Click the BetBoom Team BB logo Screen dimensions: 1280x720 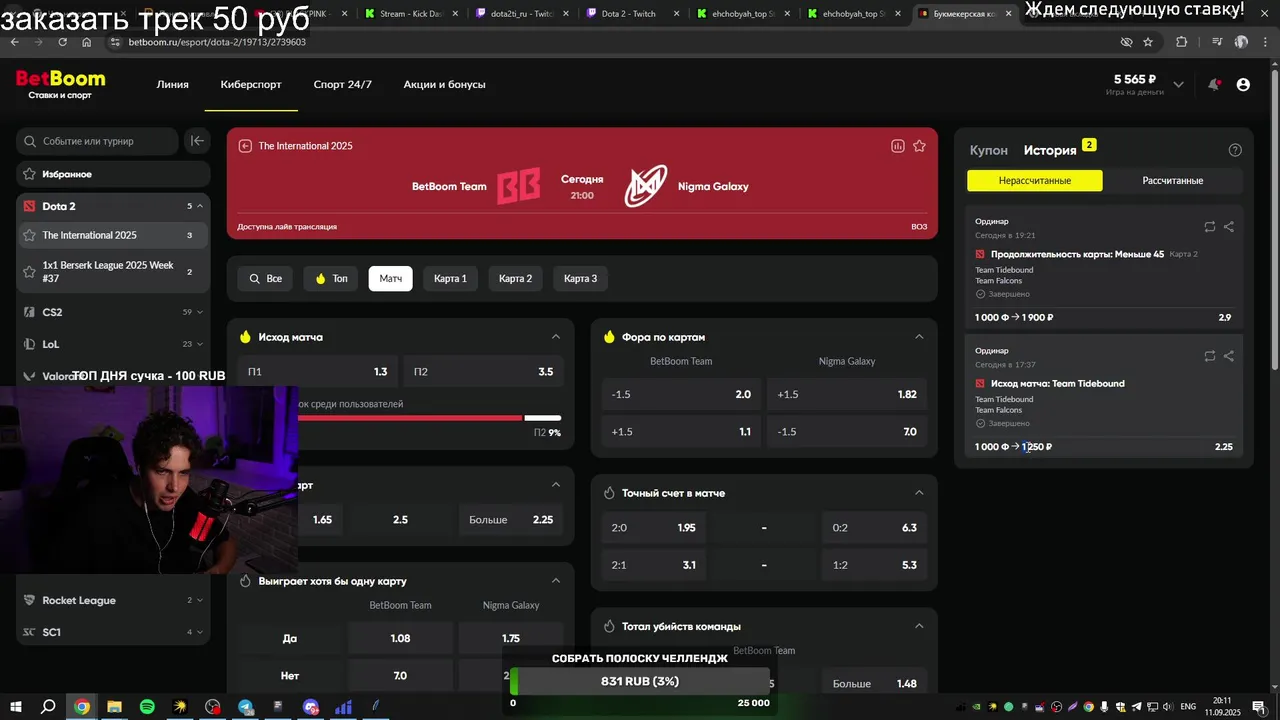519,186
